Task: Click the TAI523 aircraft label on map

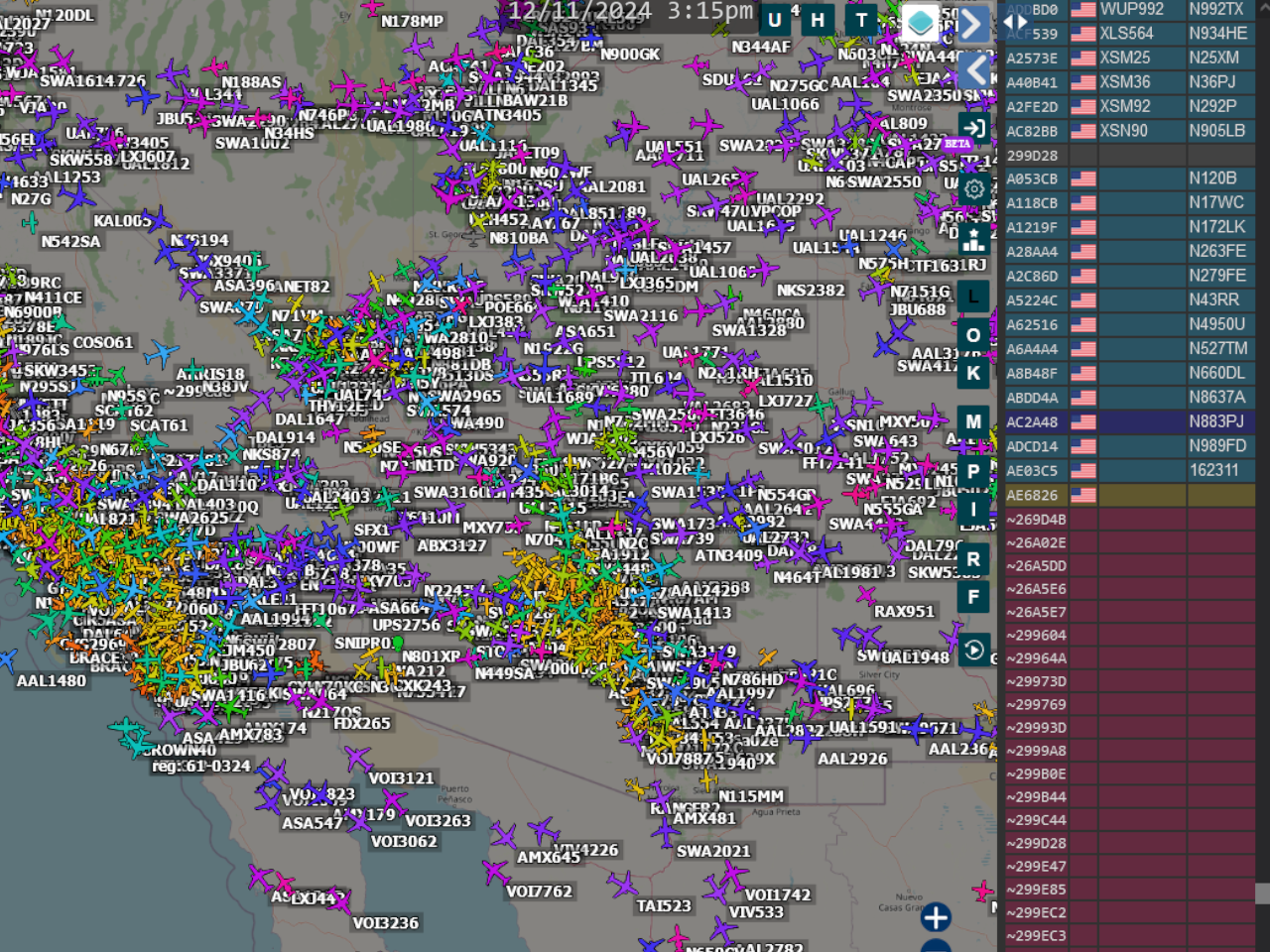Action: [664, 905]
